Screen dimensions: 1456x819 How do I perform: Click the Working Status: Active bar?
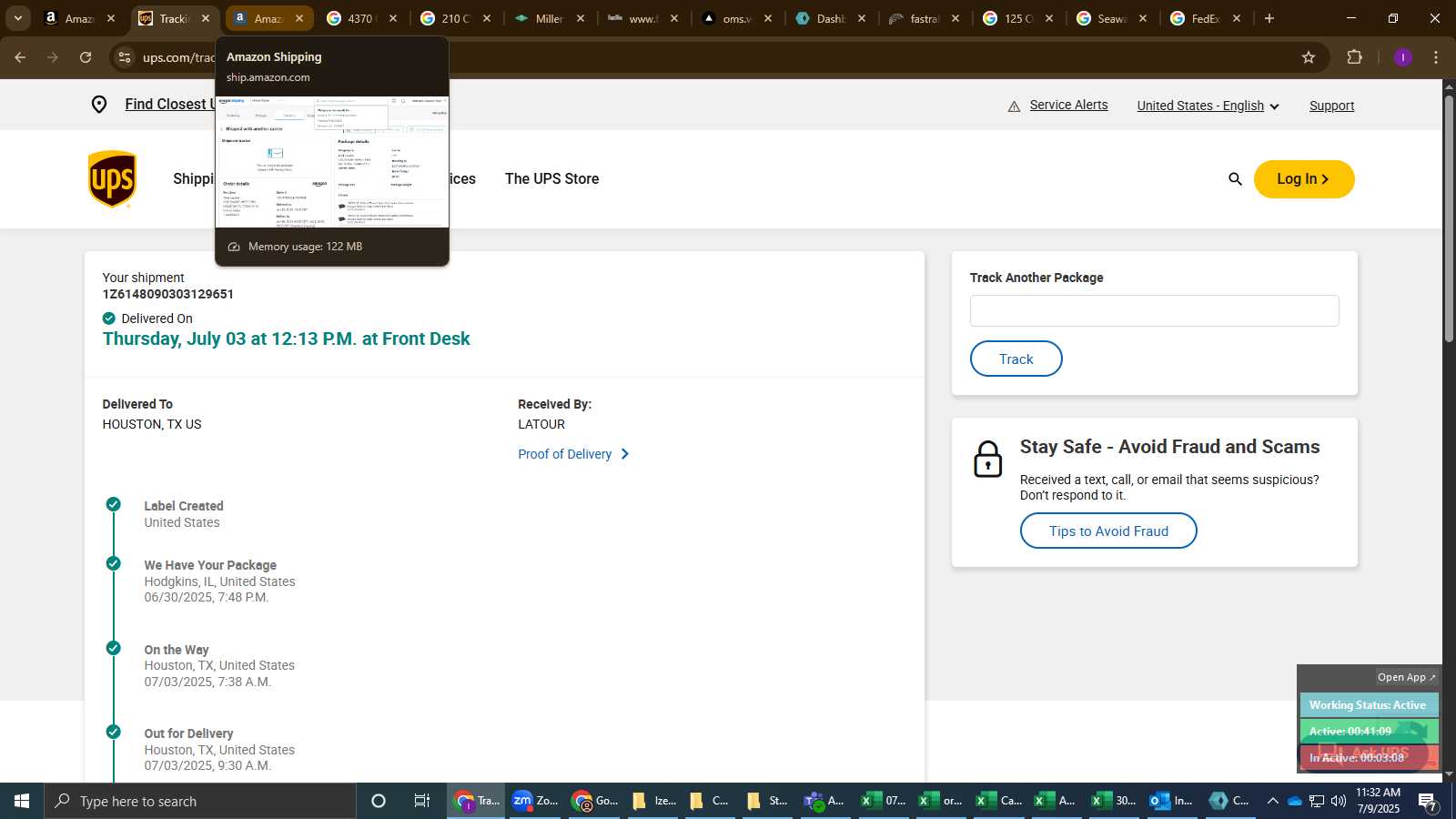point(1368,705)
